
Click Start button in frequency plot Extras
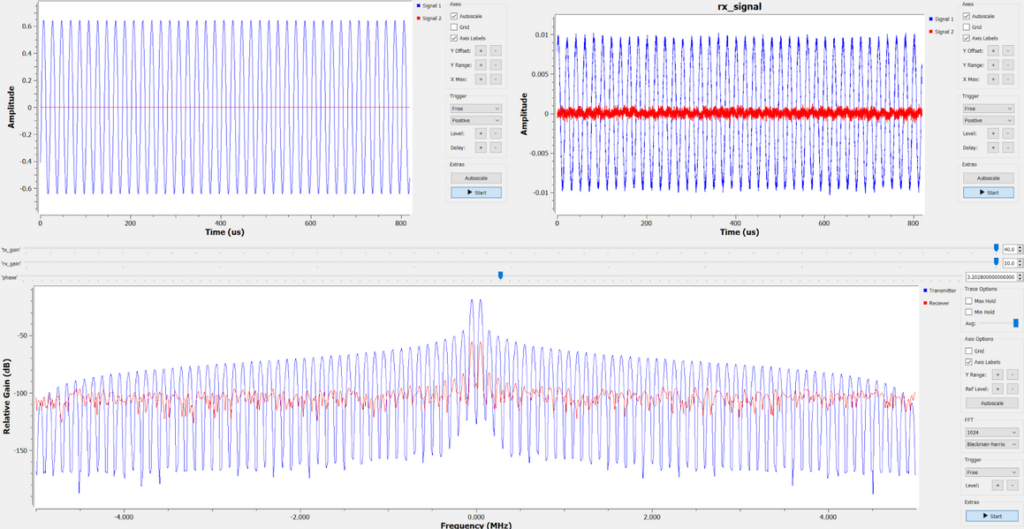pos(991,516)
